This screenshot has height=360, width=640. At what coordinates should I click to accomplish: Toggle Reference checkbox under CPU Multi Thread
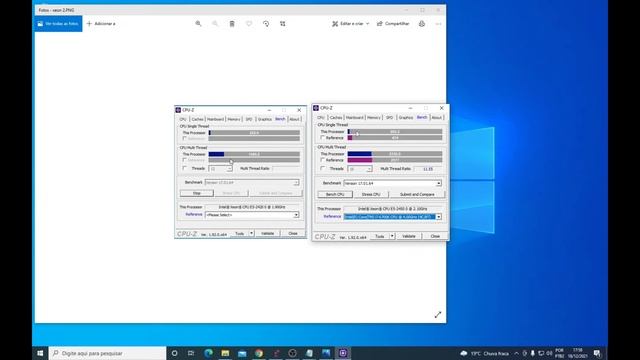pos(322,160)
